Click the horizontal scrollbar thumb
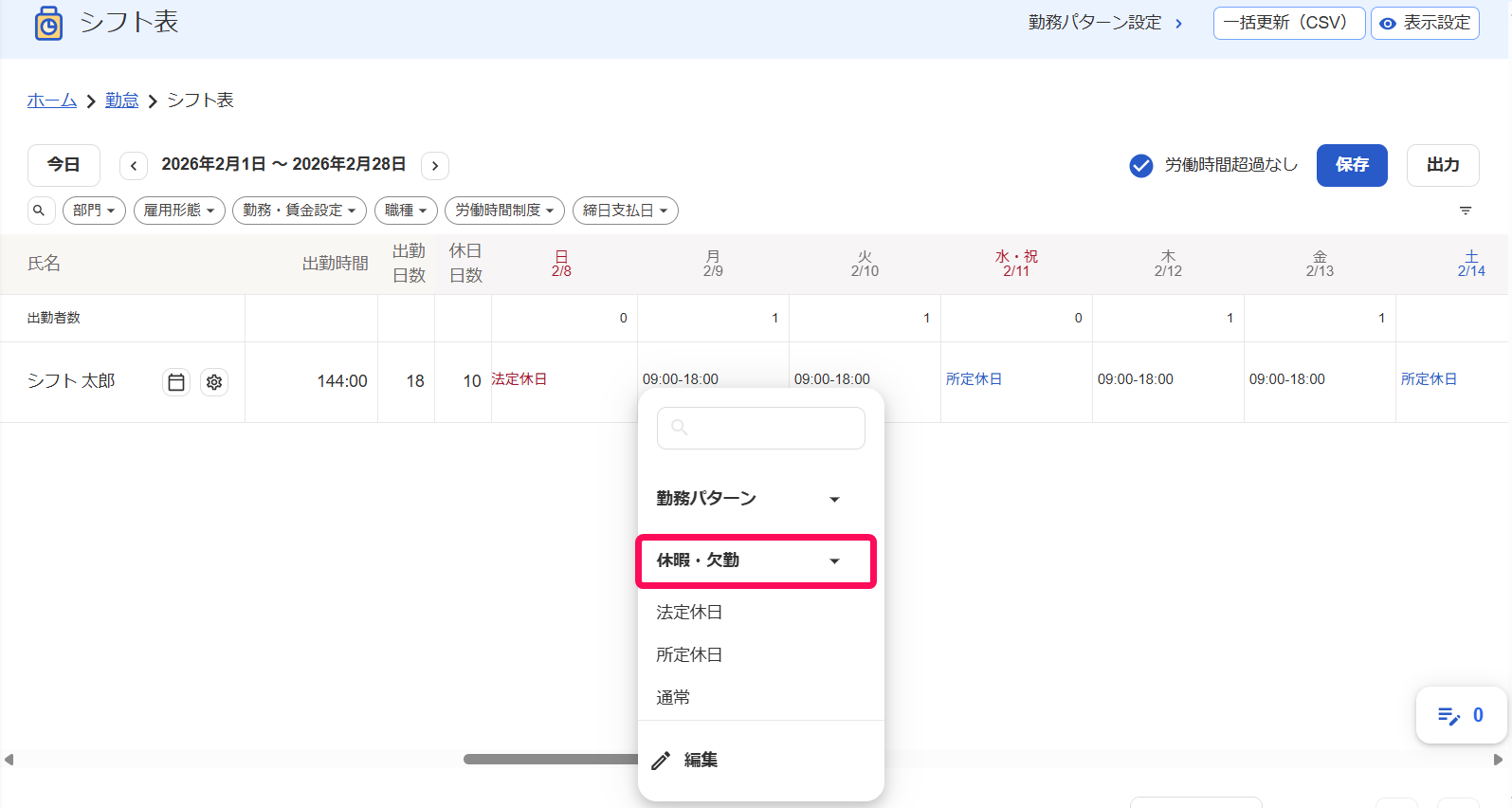The image size is (1512, 808). click(x=551, y=759)
